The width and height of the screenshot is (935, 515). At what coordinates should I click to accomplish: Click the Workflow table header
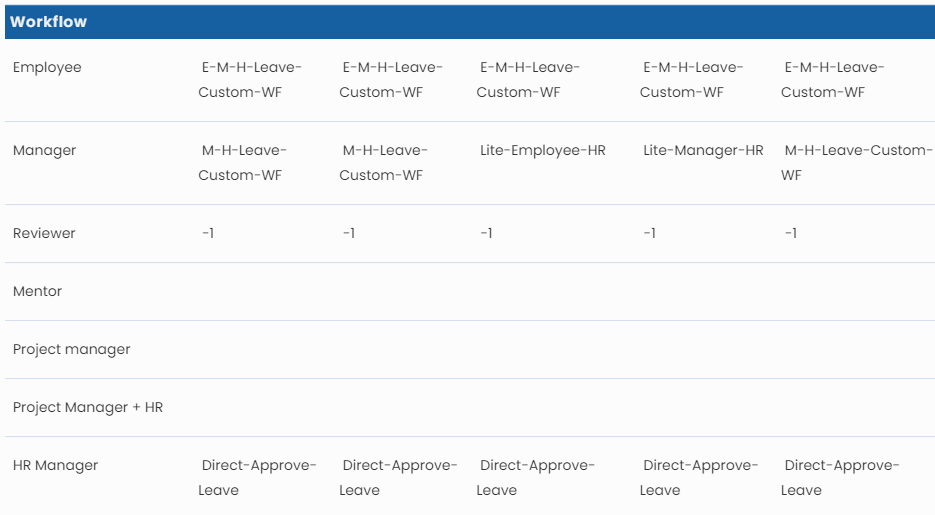pos(49,22)
